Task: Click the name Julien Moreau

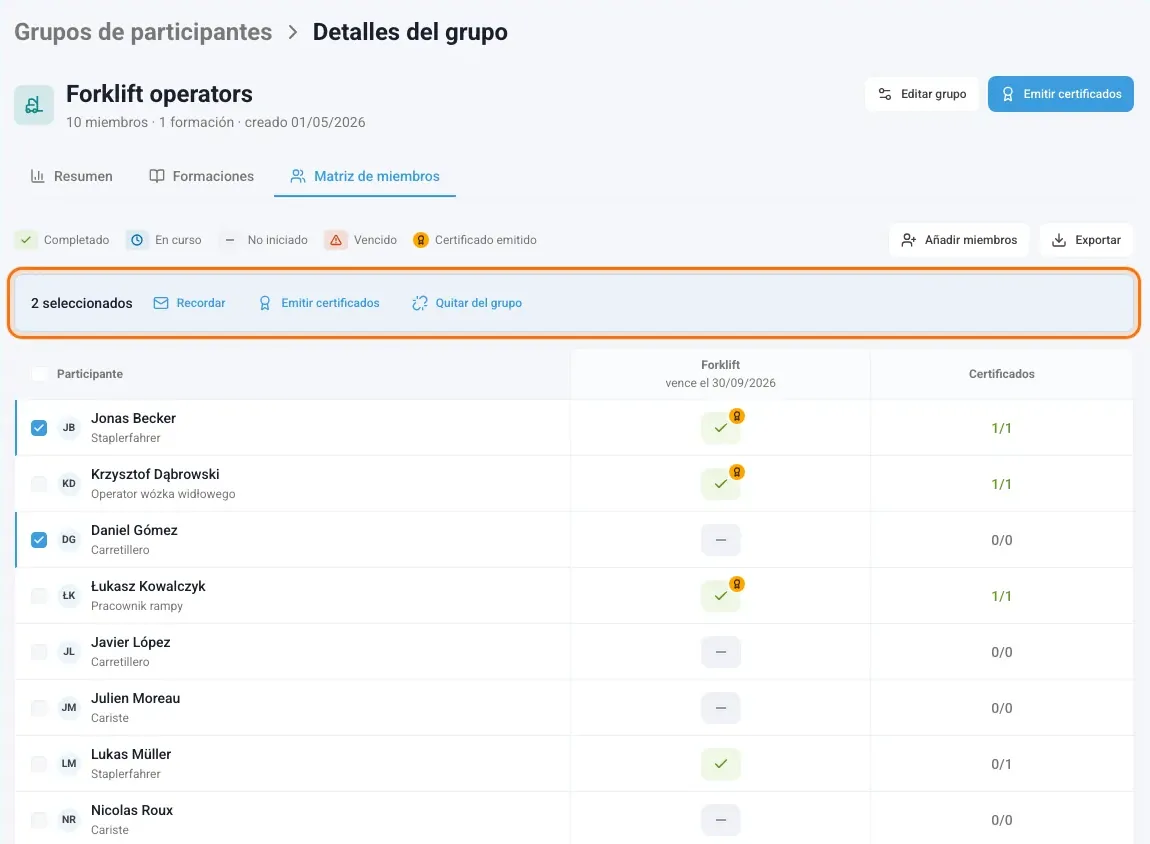Action: pyautogui.click(x=136, y=698)
